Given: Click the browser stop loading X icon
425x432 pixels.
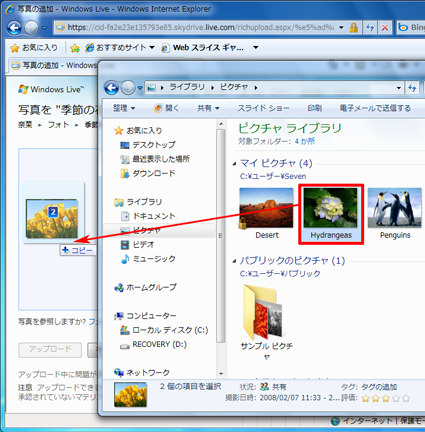Looking at the screenshot, I should click(385, 28).
